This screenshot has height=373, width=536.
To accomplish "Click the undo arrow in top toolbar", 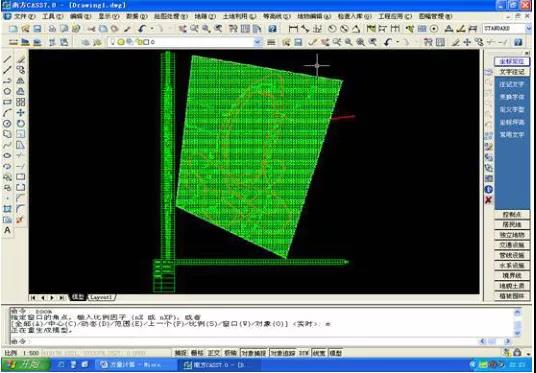I will [x=142, y=29].
